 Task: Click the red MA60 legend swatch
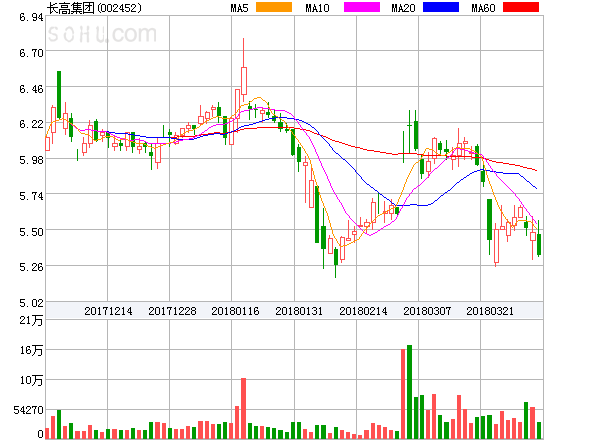[x=520, y=8]
